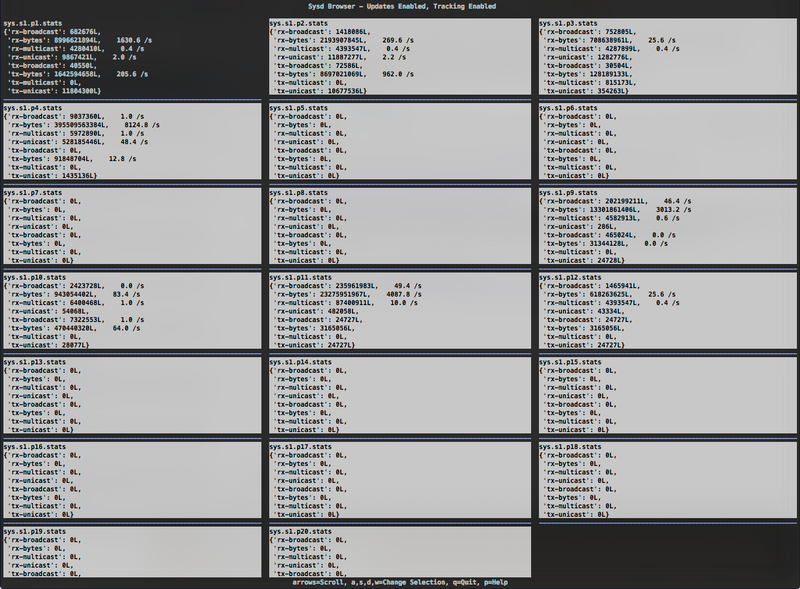Select the sys.s1.p13.stats panel title
The width and height of the screenshot is (800, 589).
(x=35, y=360)
